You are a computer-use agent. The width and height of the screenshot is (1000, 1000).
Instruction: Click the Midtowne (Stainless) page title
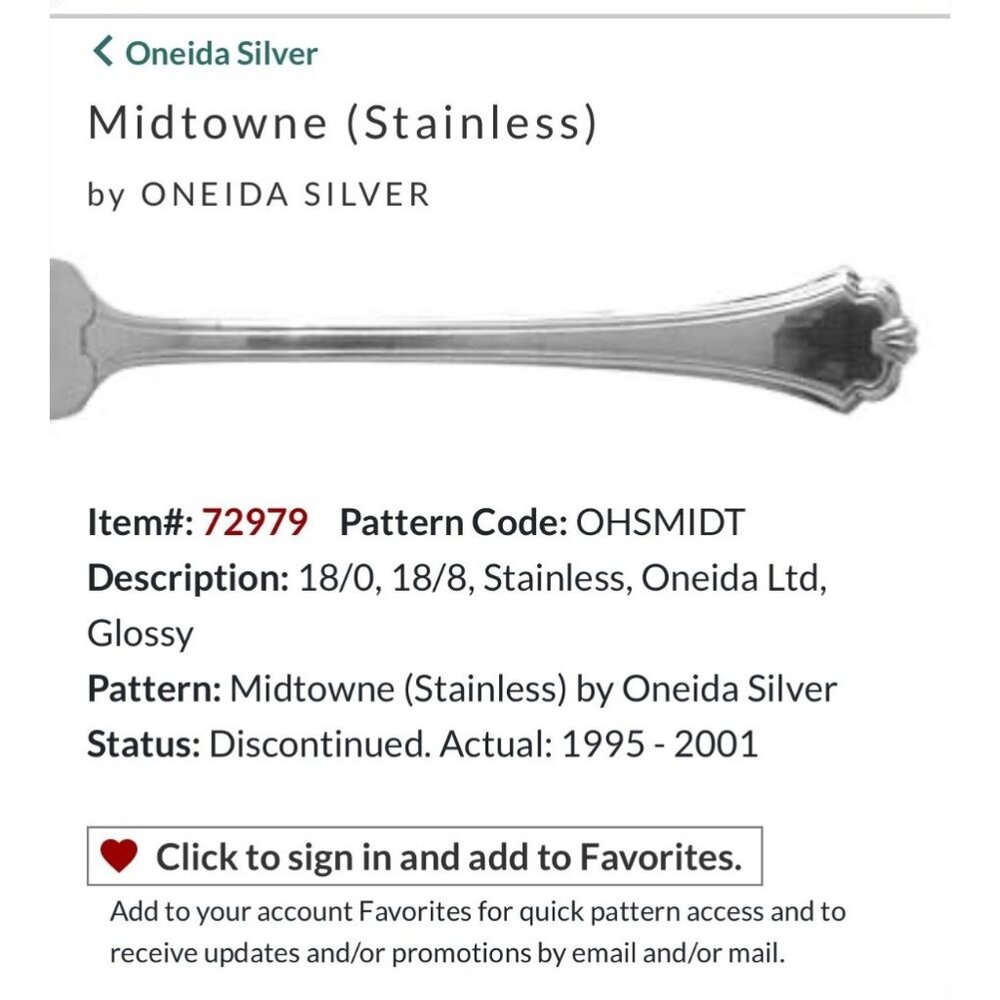coord(343,124)
